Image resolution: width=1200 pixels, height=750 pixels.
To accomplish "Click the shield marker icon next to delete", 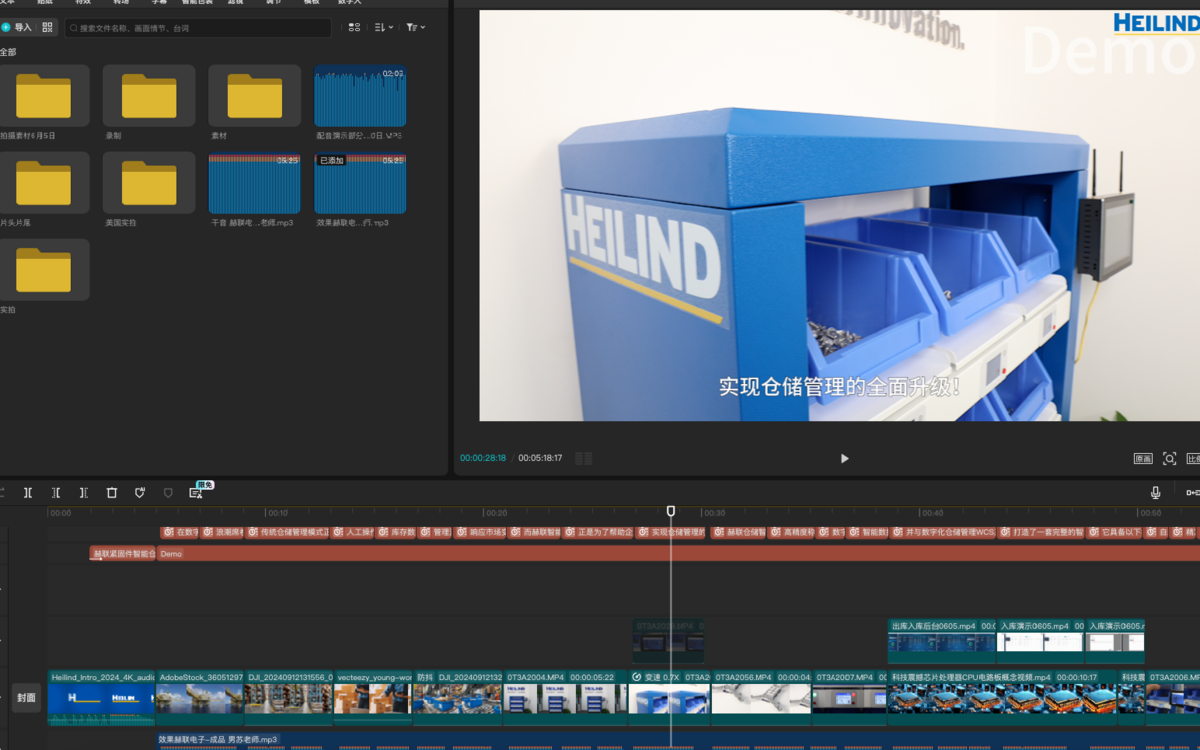I will point(140,493).
